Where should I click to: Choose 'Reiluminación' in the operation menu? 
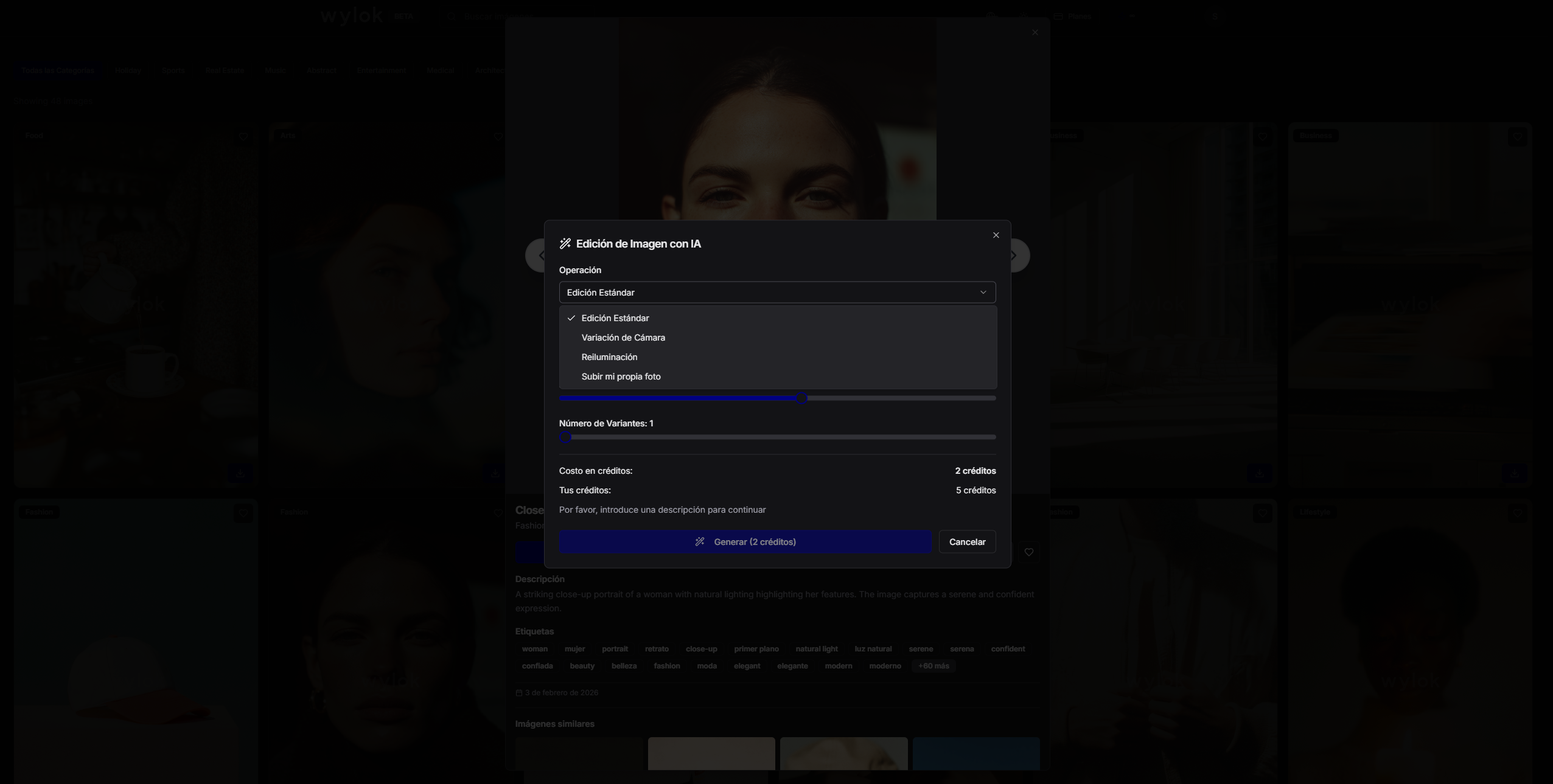[x=609, y=357]
